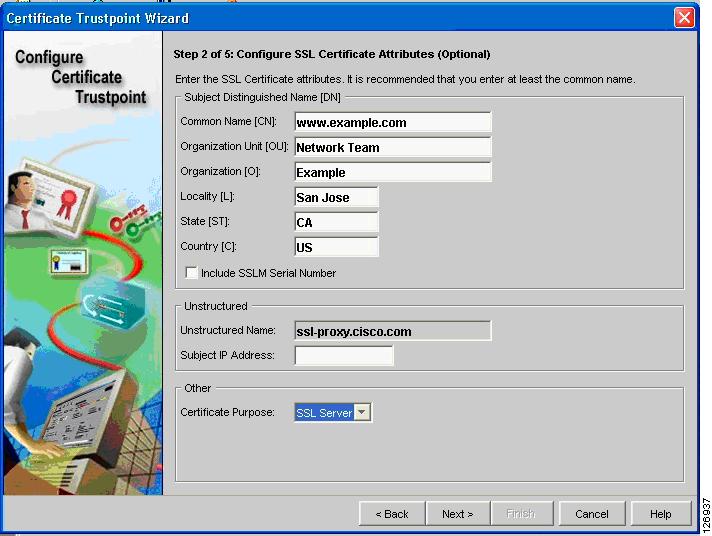
Task: Click the Include SSLM Serial Number label
Action: 268,273
